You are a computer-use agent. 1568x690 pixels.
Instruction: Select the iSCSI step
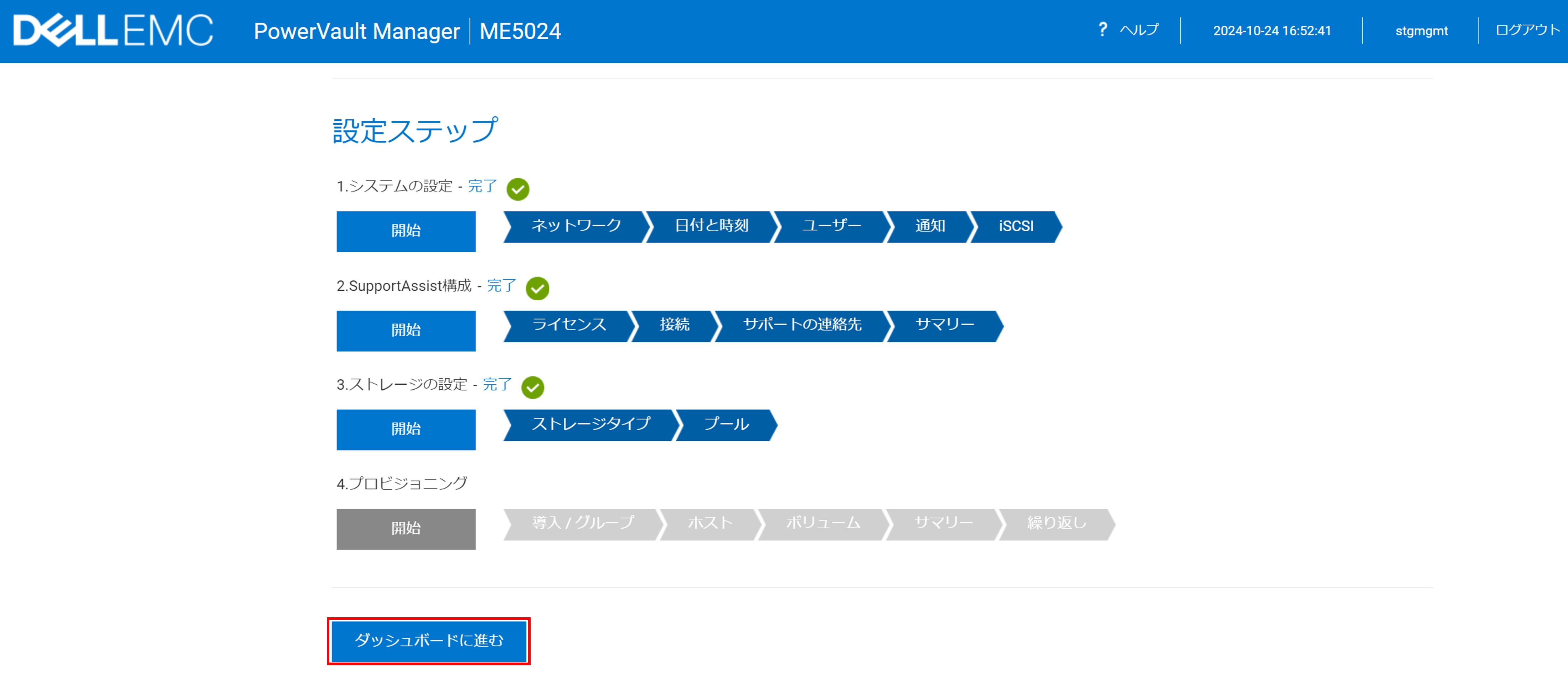[x=1016, y=226]
